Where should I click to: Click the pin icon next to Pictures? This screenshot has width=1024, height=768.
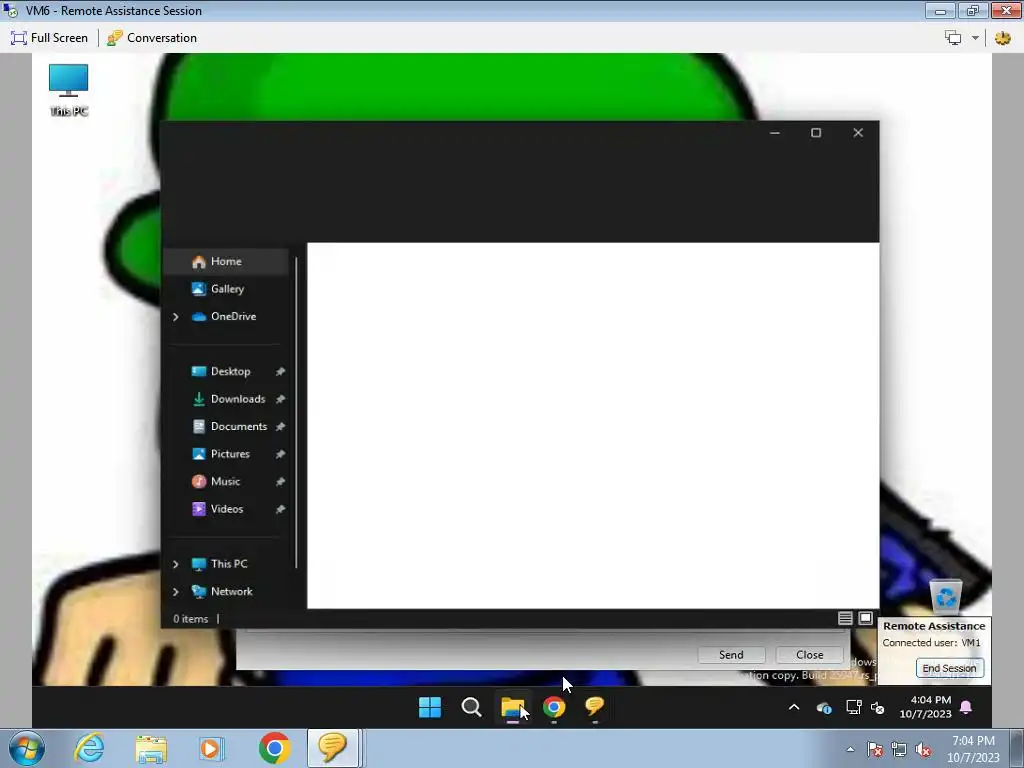click(280, 454)
